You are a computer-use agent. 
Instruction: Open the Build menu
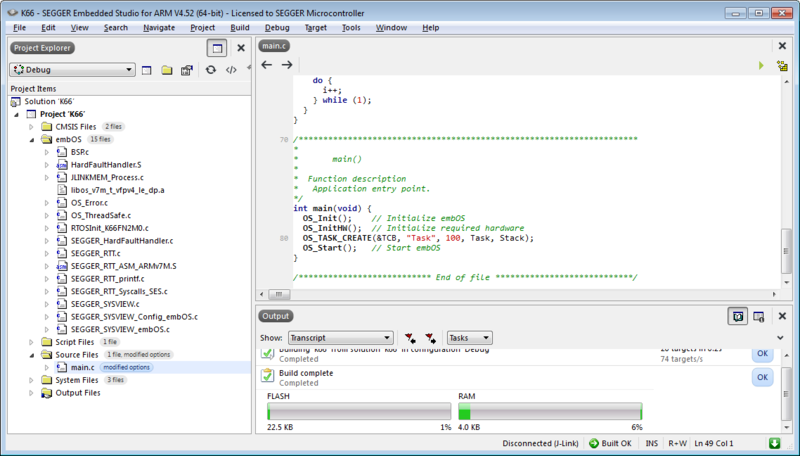coord(240,27)
